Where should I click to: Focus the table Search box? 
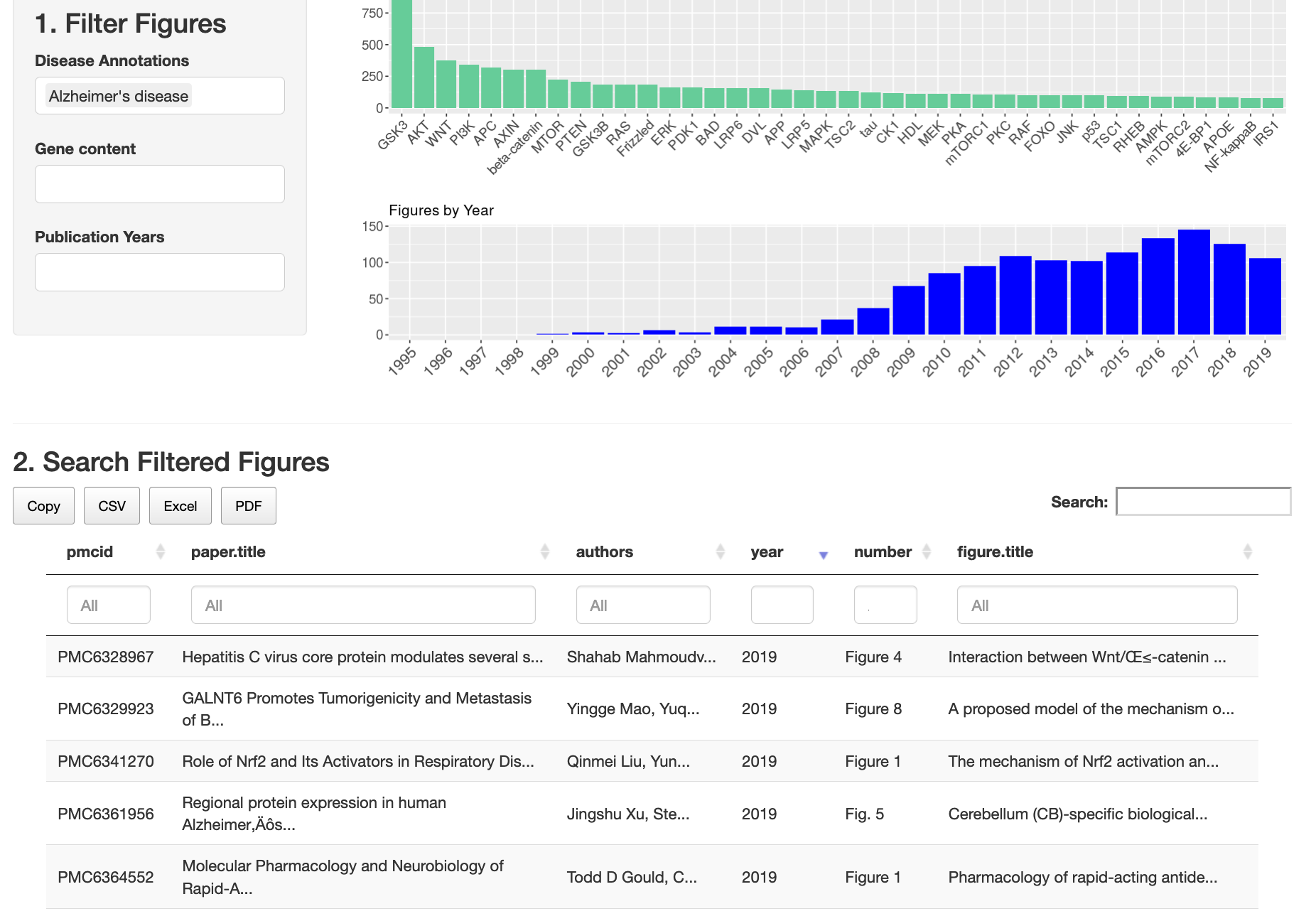(x=1202, y=502)
